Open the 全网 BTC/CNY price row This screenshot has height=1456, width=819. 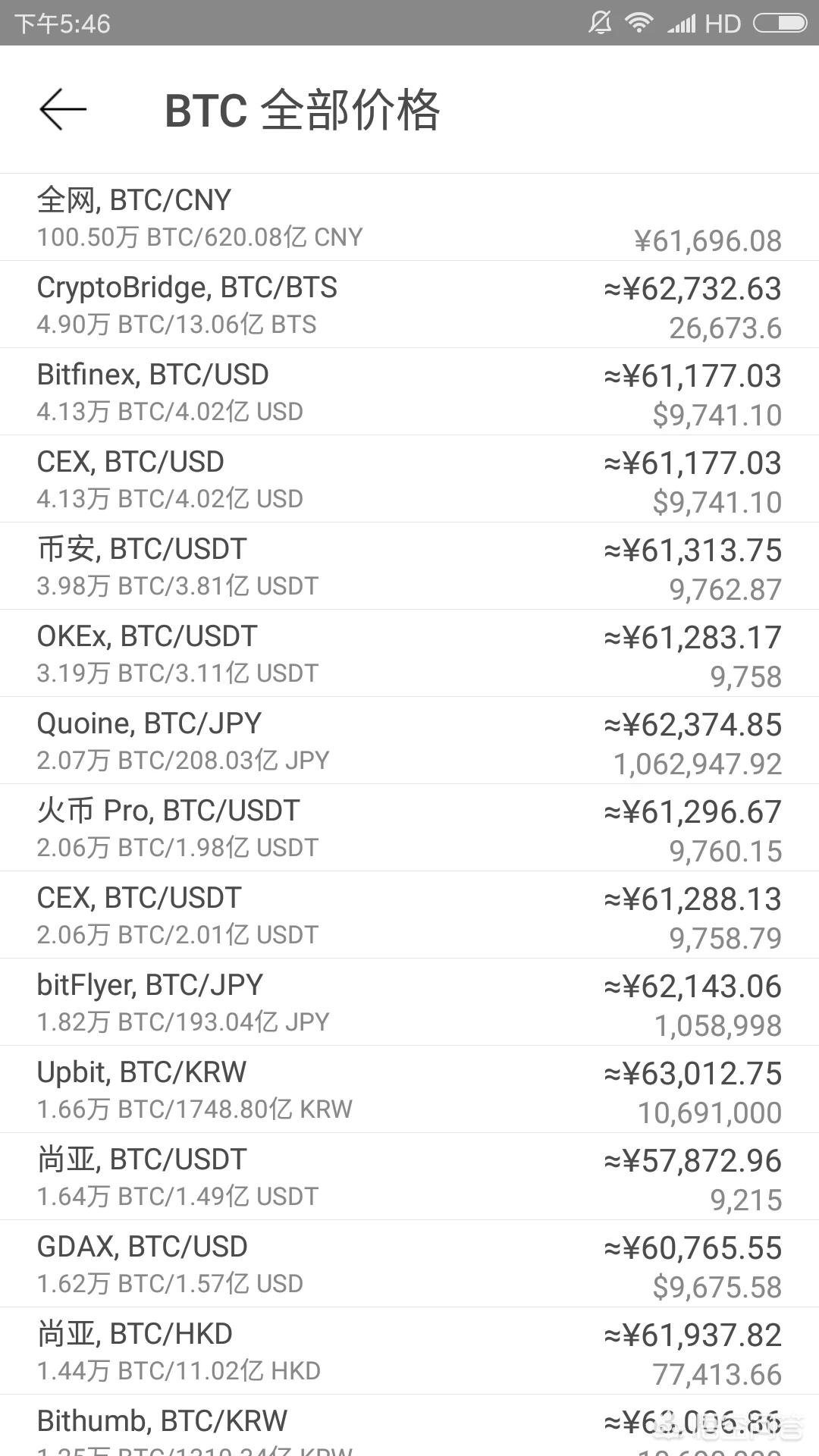[x=409, y=218]
